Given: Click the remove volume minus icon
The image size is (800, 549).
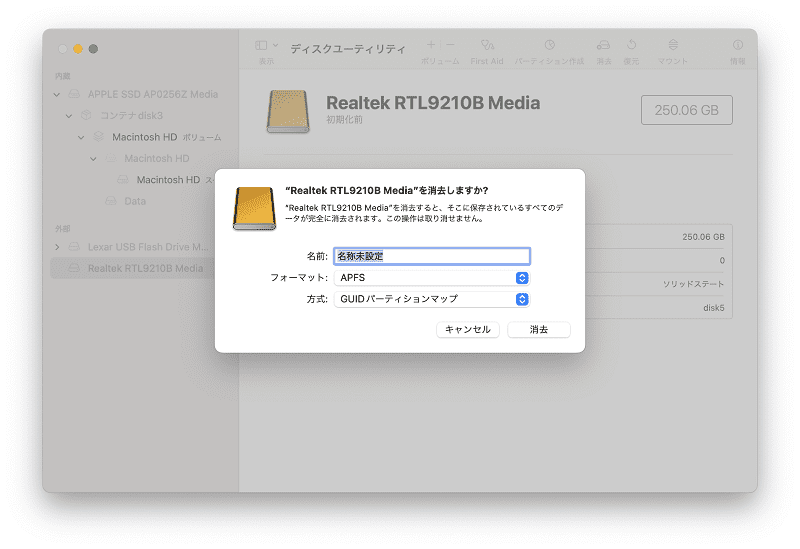Looking at the screenshot, I should tap(450, 45).
